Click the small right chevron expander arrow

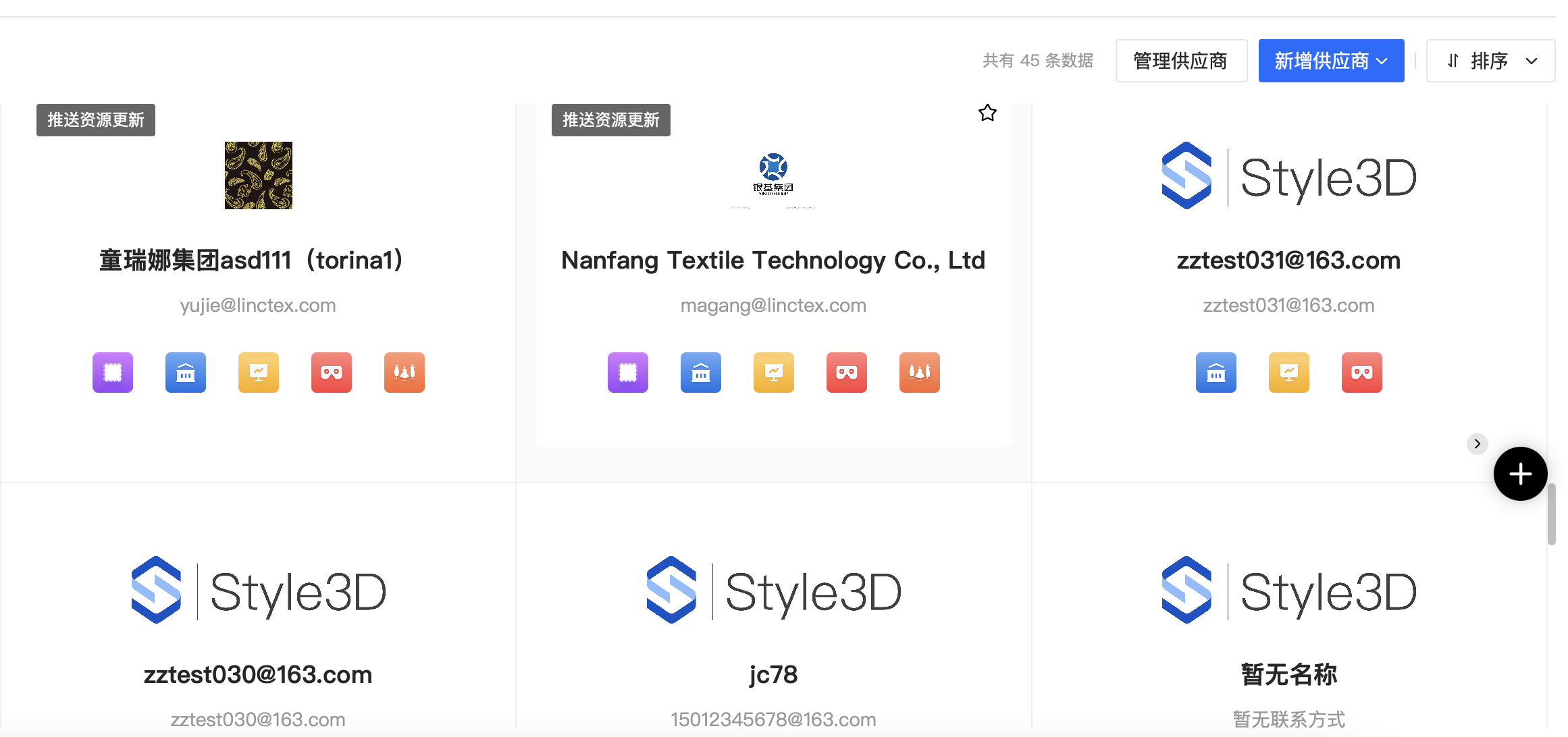pyautogui.click(x=1477, y=443)
